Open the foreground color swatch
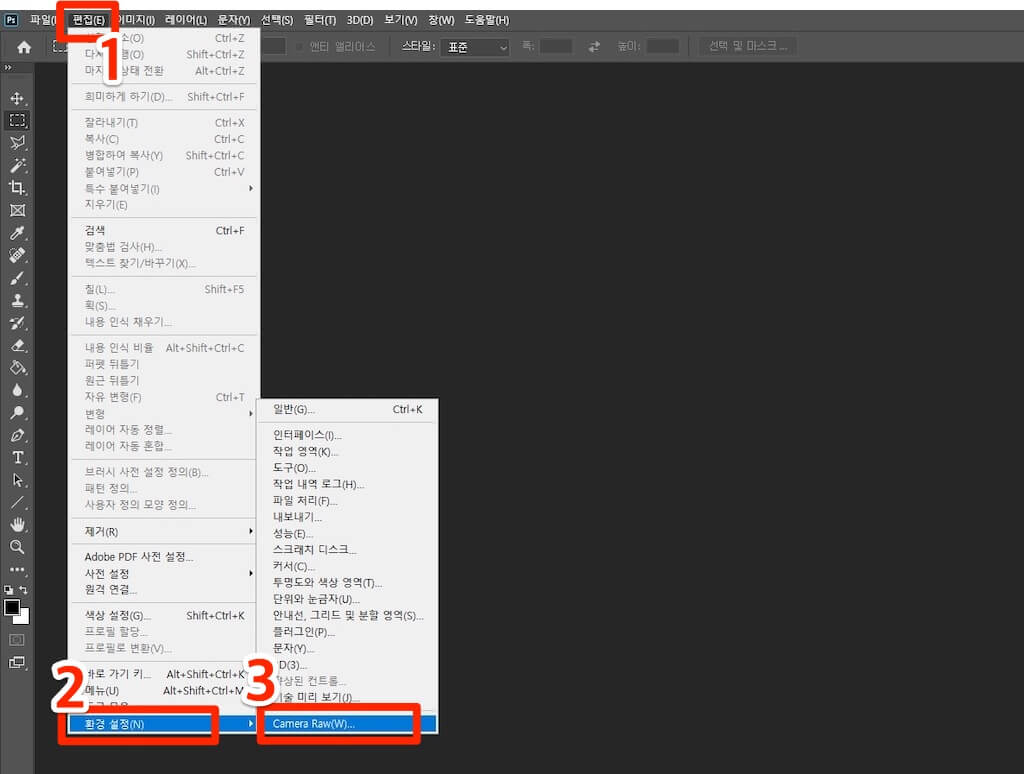The image size is (1024, 774). [11, 607]
